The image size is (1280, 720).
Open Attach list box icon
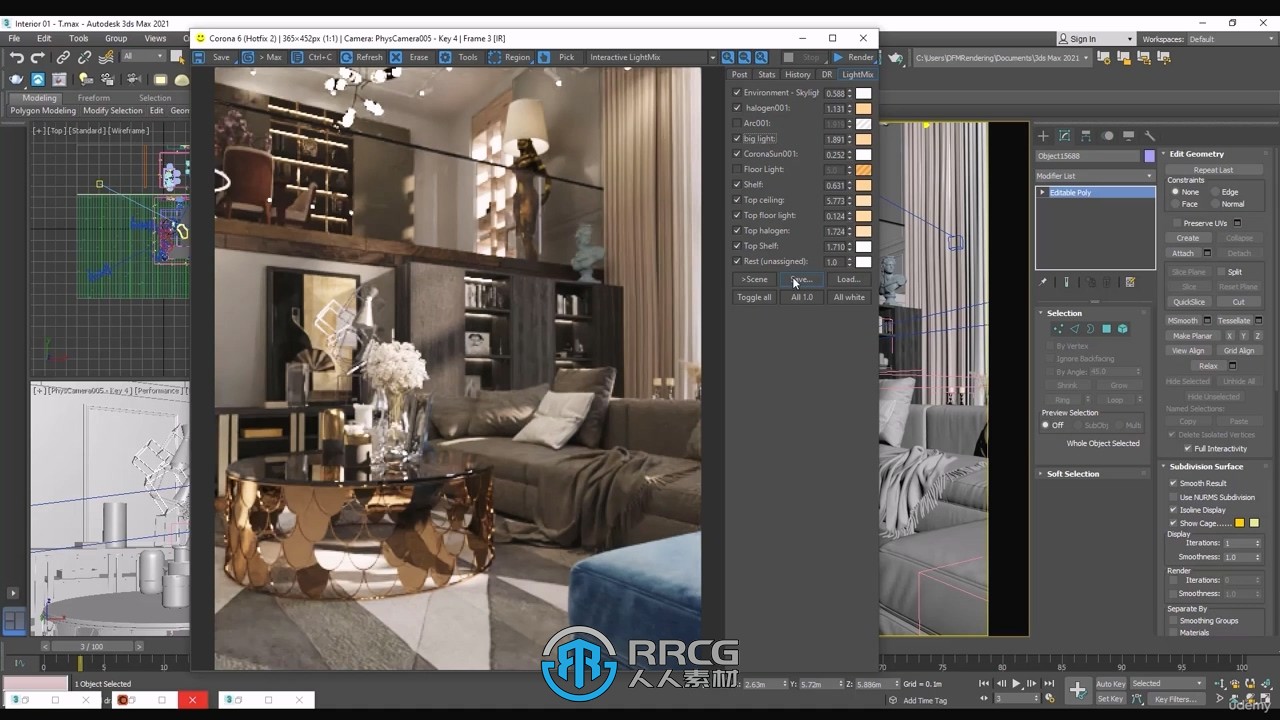1207,253
